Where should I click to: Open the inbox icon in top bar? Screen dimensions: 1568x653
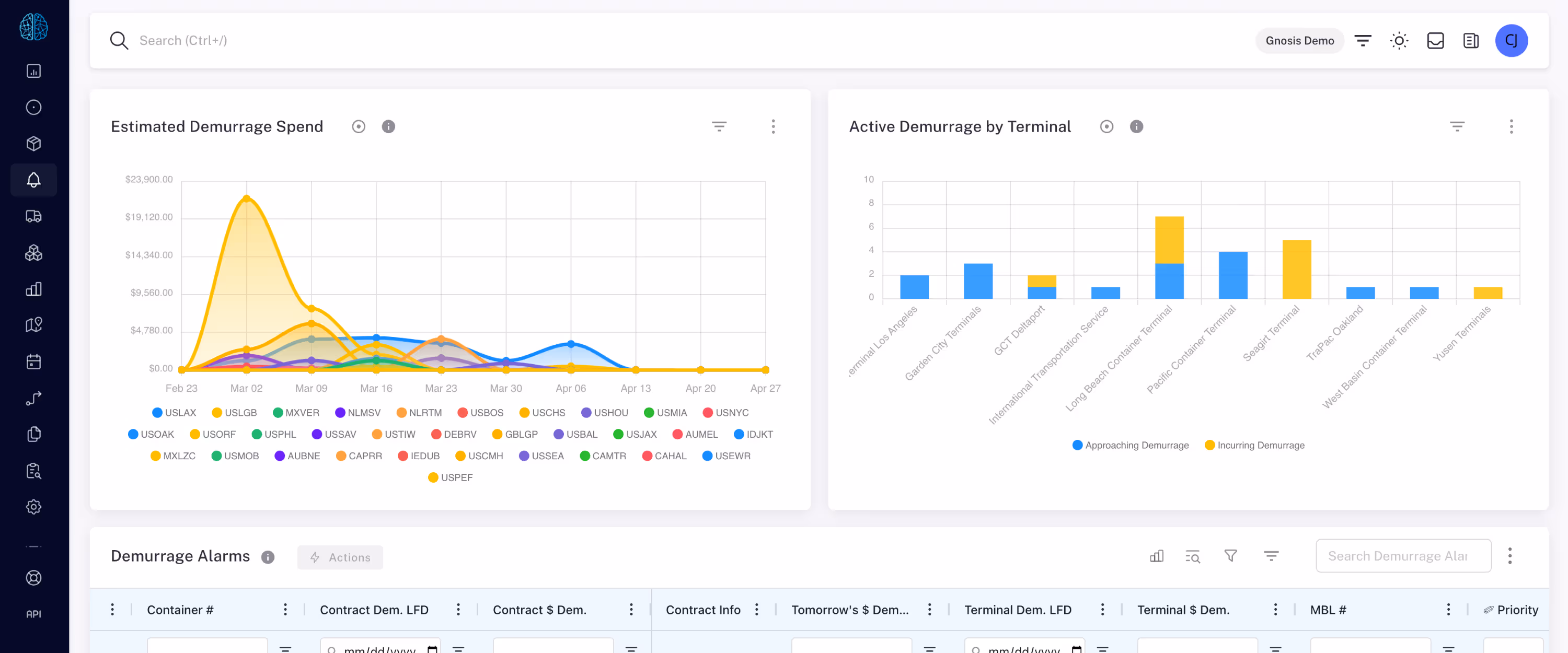pos(1435,41)
